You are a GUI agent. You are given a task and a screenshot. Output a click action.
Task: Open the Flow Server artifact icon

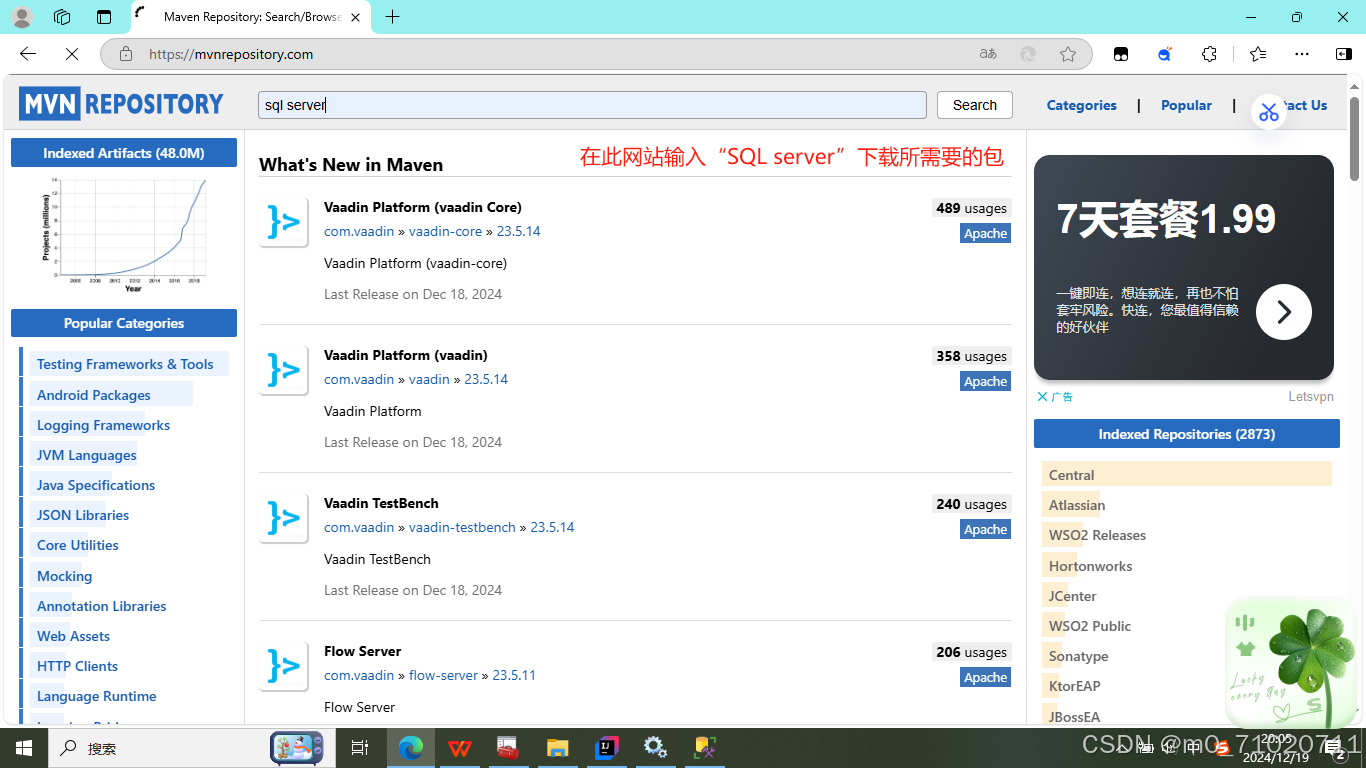pyautogui.click(x=284, y=666)
